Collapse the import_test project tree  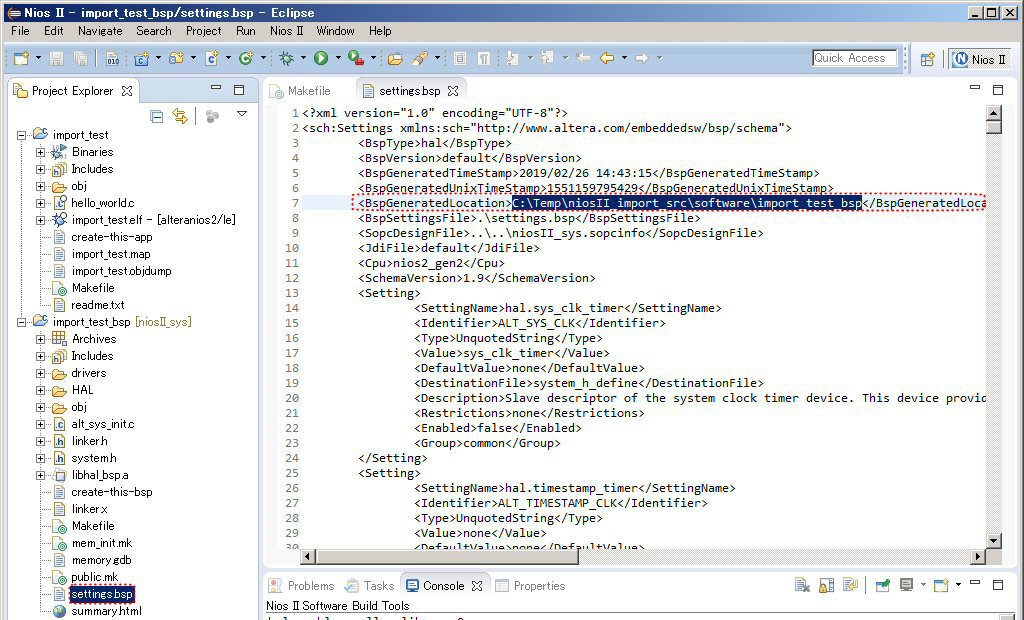coord(22,135)
